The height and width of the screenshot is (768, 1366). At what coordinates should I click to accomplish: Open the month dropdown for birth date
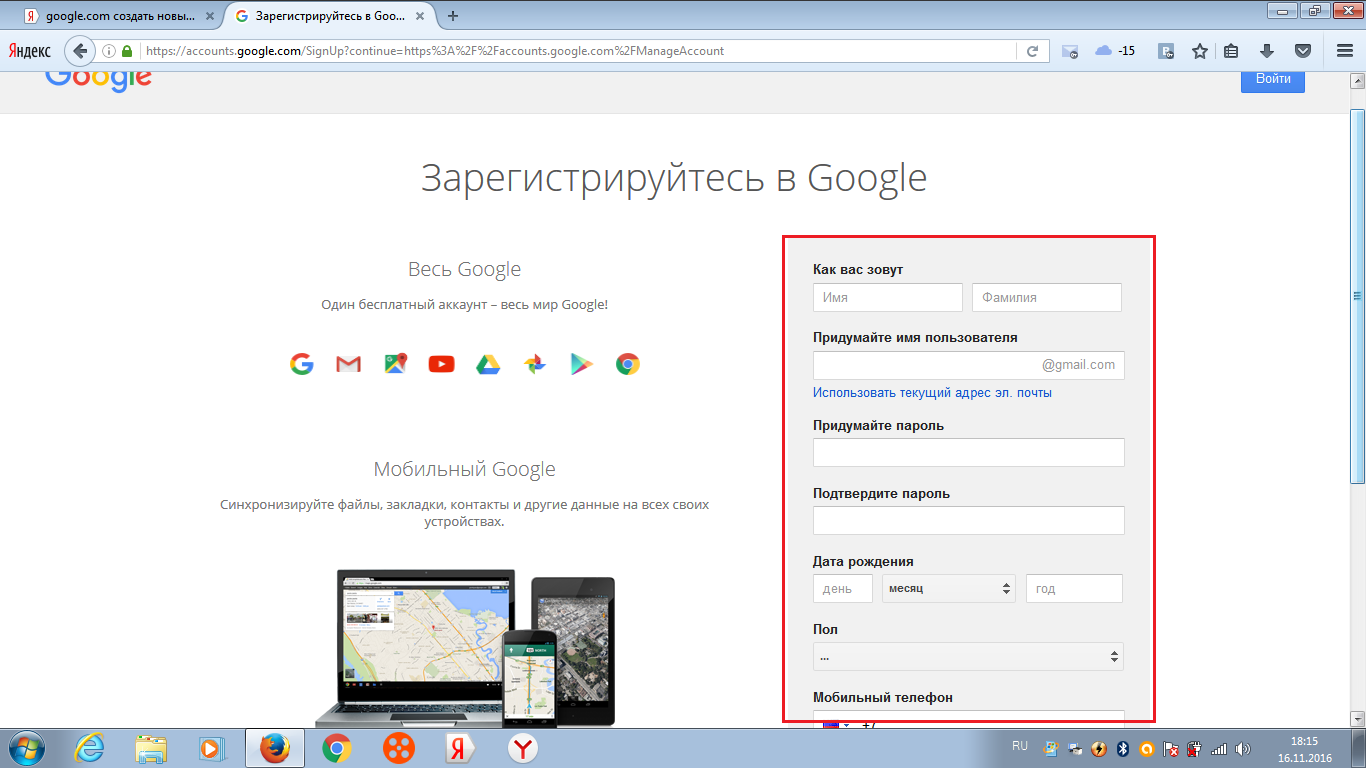pos(948,588)
